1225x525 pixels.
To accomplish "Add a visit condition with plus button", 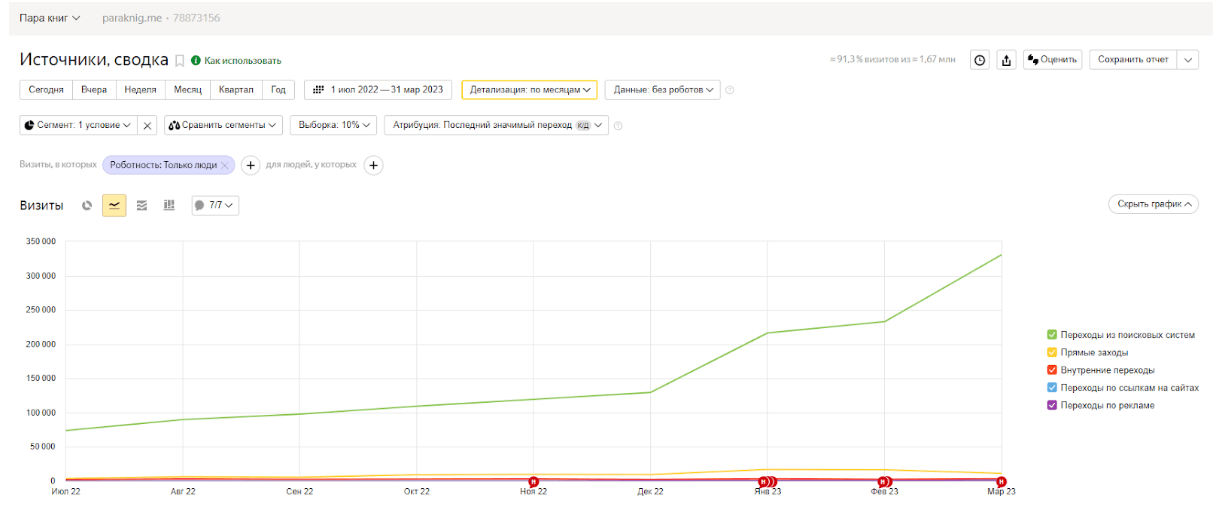I will pos(251,165).
